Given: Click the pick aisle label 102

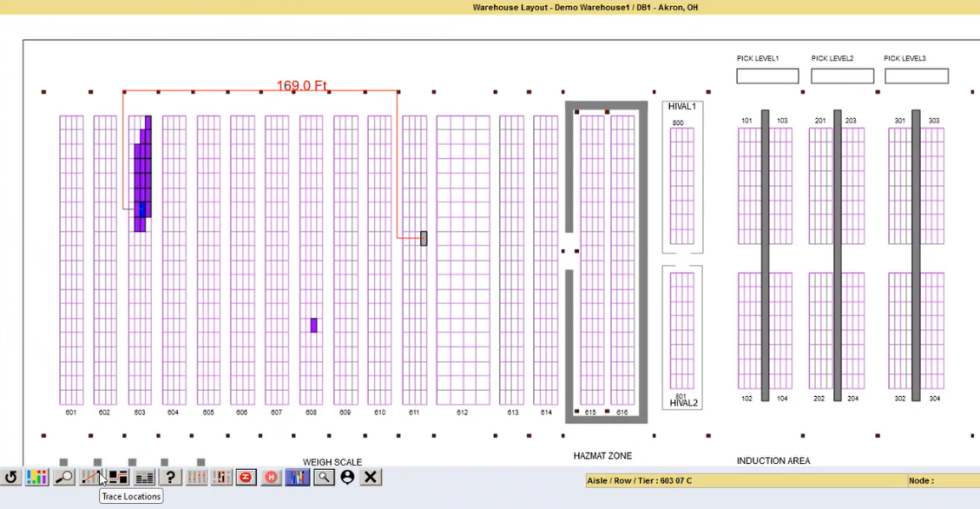Looking at the screenshot, I should pos(747,398).
